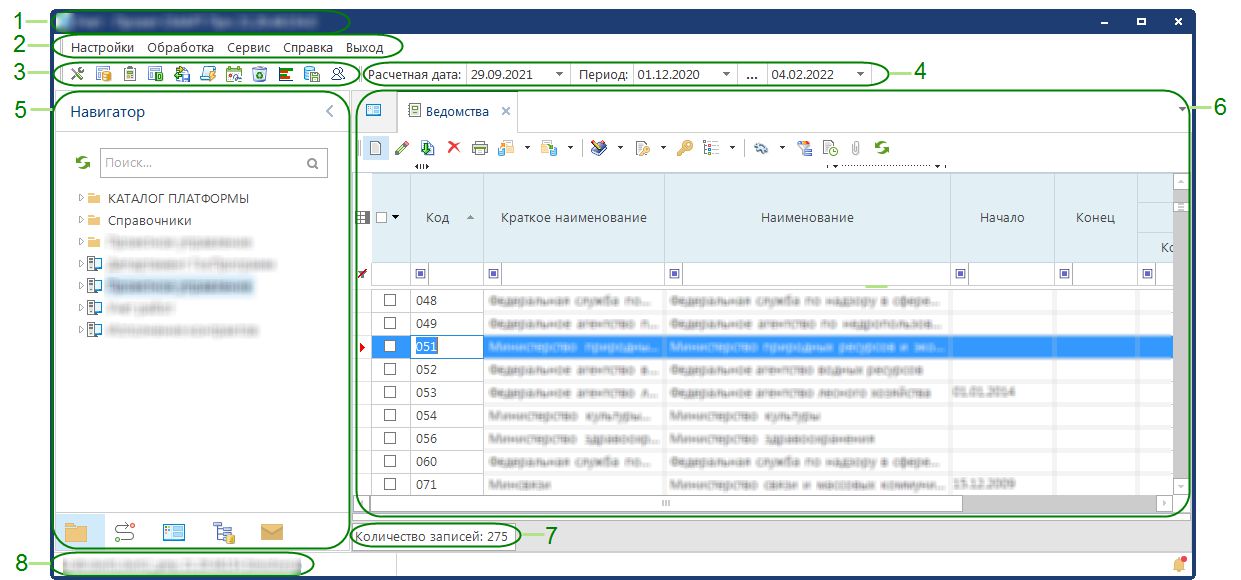Refresh the navigator tree with green arrows
This screenshot has height=580, width=1241.
(83, 163)
